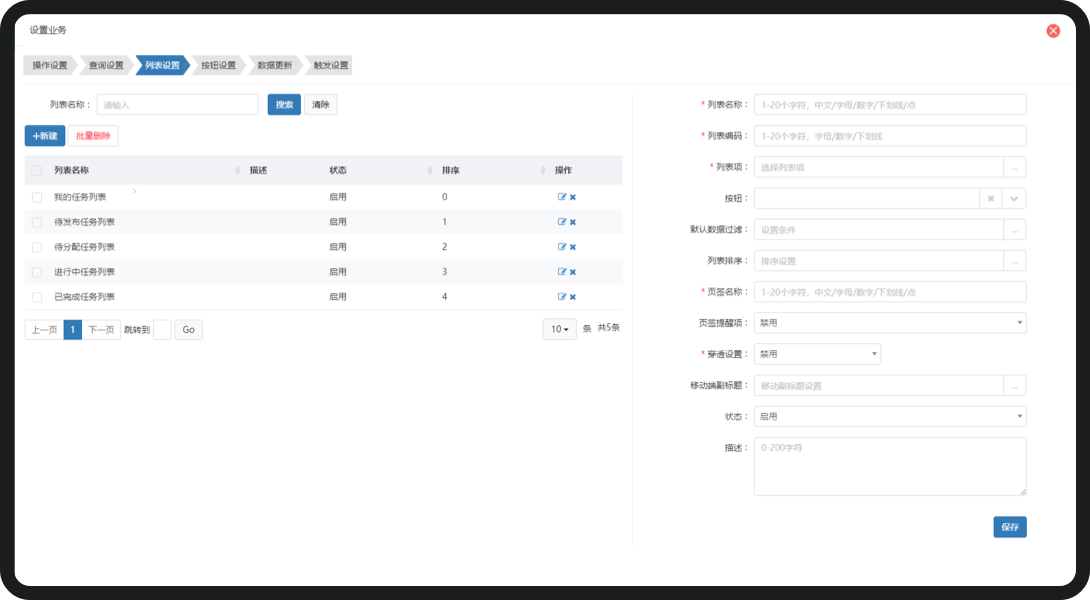1090x600 pixels.
Task: Check the 已完成任务列表 row checkbox
Action: [37, 298]
